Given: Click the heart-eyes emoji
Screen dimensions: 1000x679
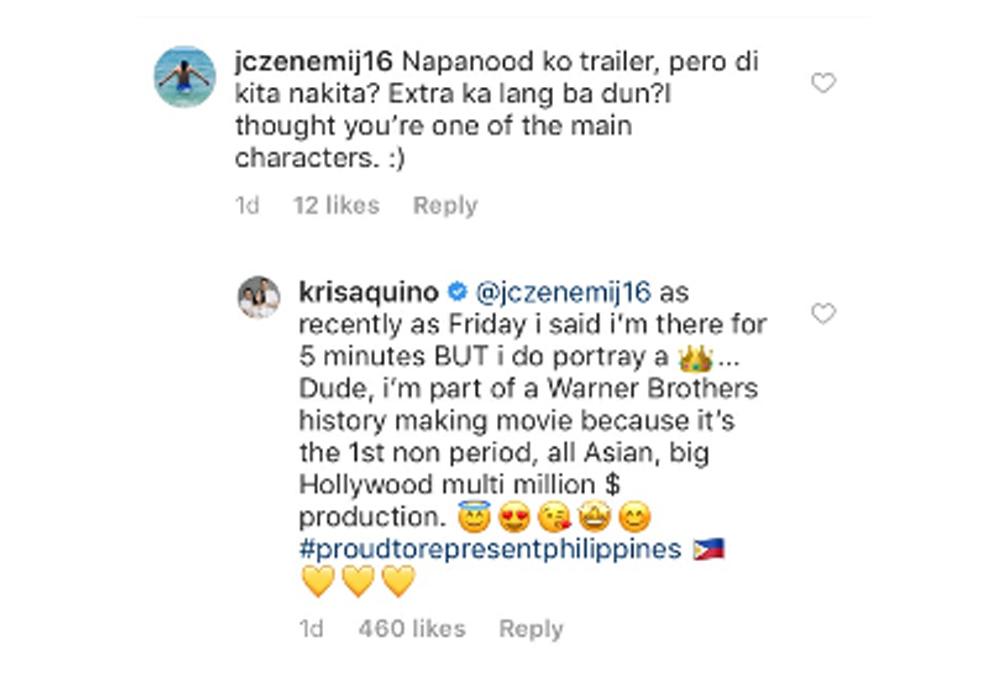Looking at the screenshot, I should [x=513, y=518].
